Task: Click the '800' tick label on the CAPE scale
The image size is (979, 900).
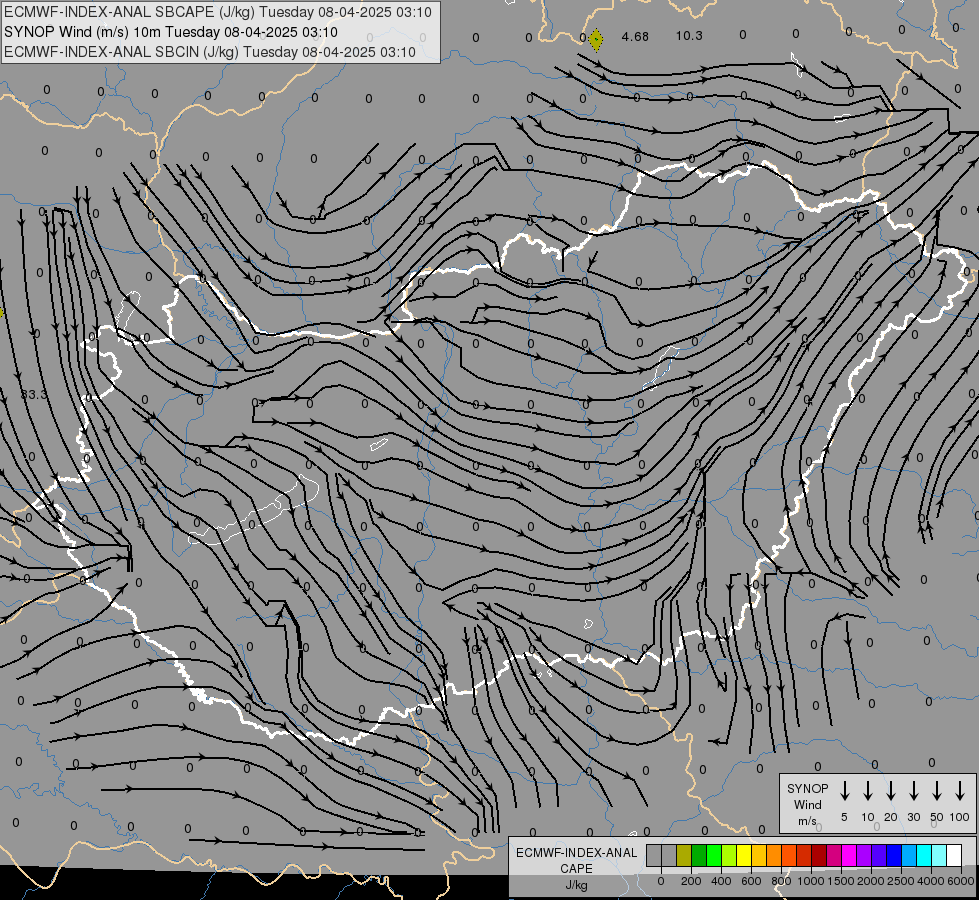Action: (x=781, y=881)
